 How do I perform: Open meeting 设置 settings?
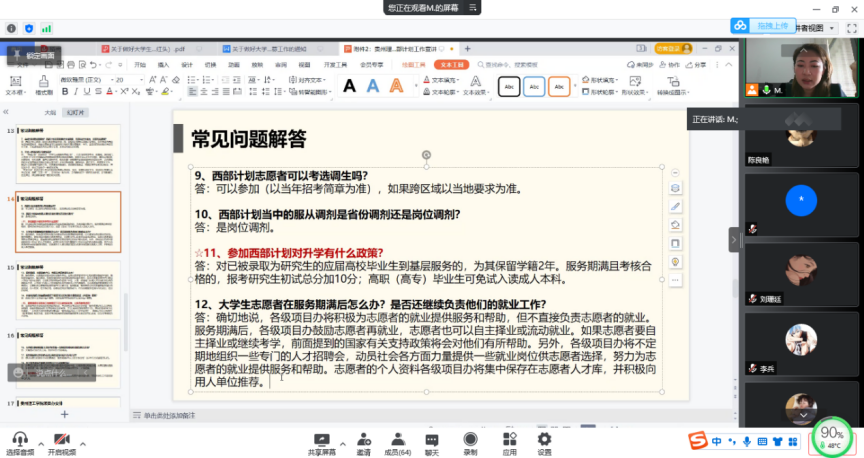click(x=544, y=443)
